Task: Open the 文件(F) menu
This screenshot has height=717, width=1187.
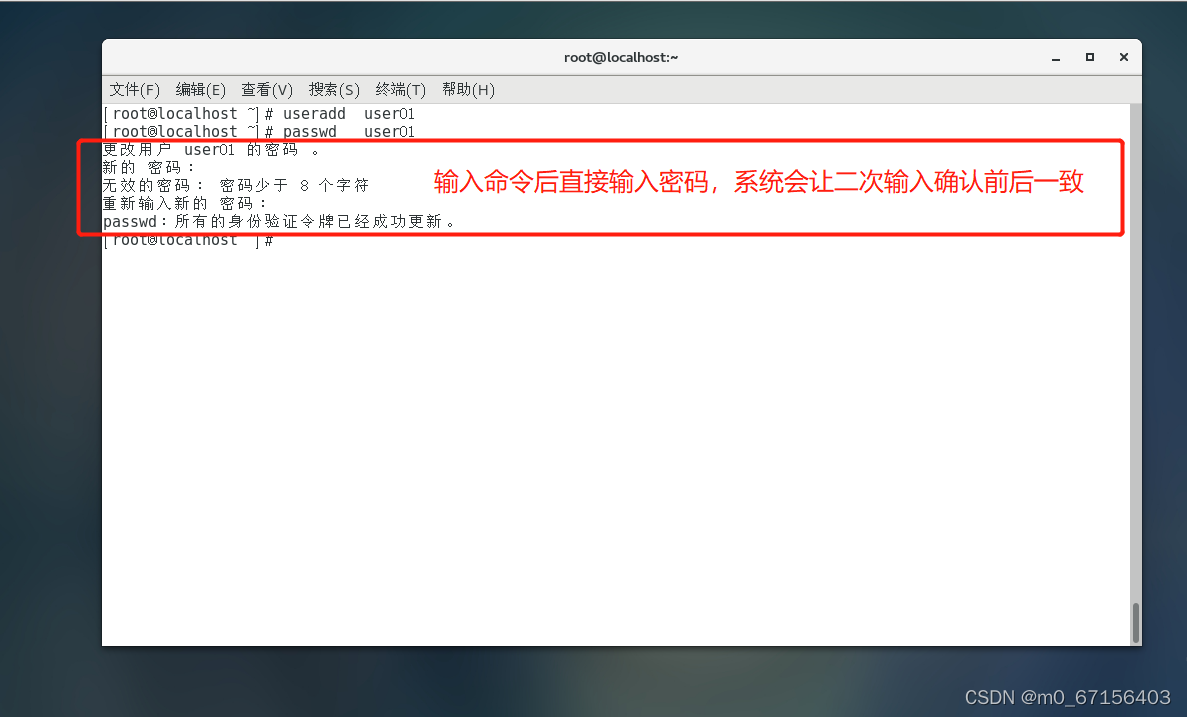Action: tap(135, 89)
